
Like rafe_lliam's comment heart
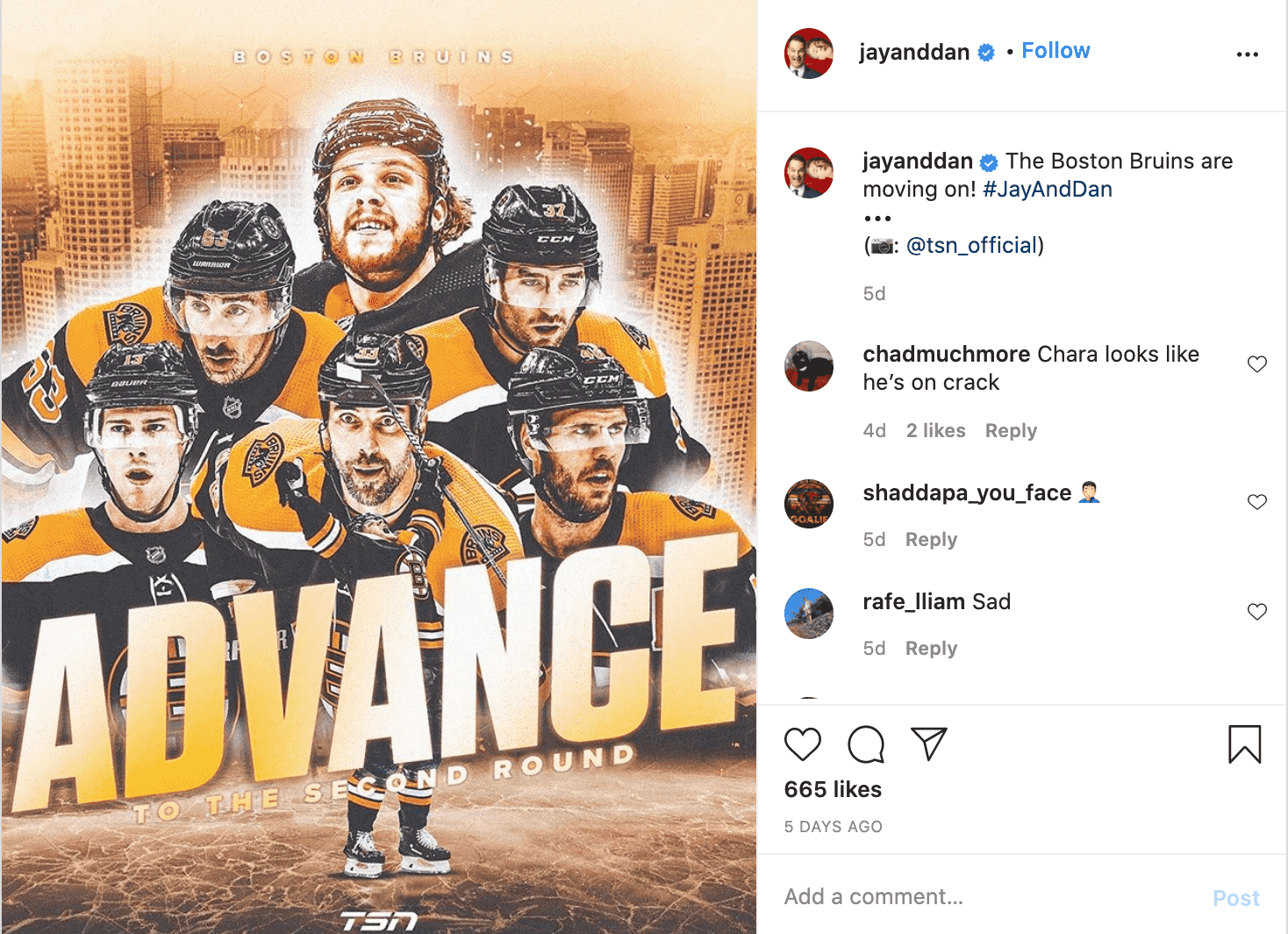[1257, 612]
